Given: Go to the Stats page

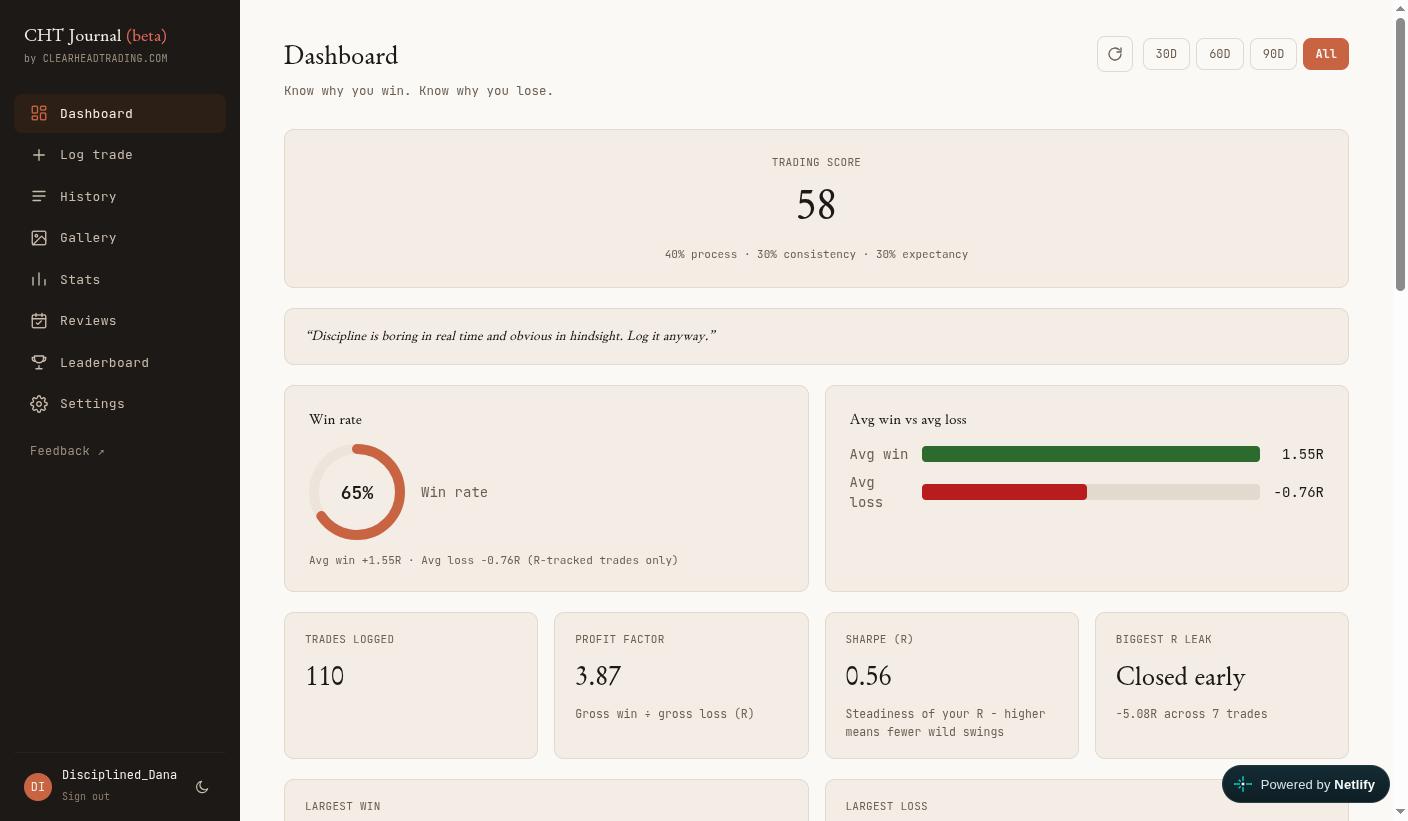Looking at the screenshot, I should tap(120, 279).
